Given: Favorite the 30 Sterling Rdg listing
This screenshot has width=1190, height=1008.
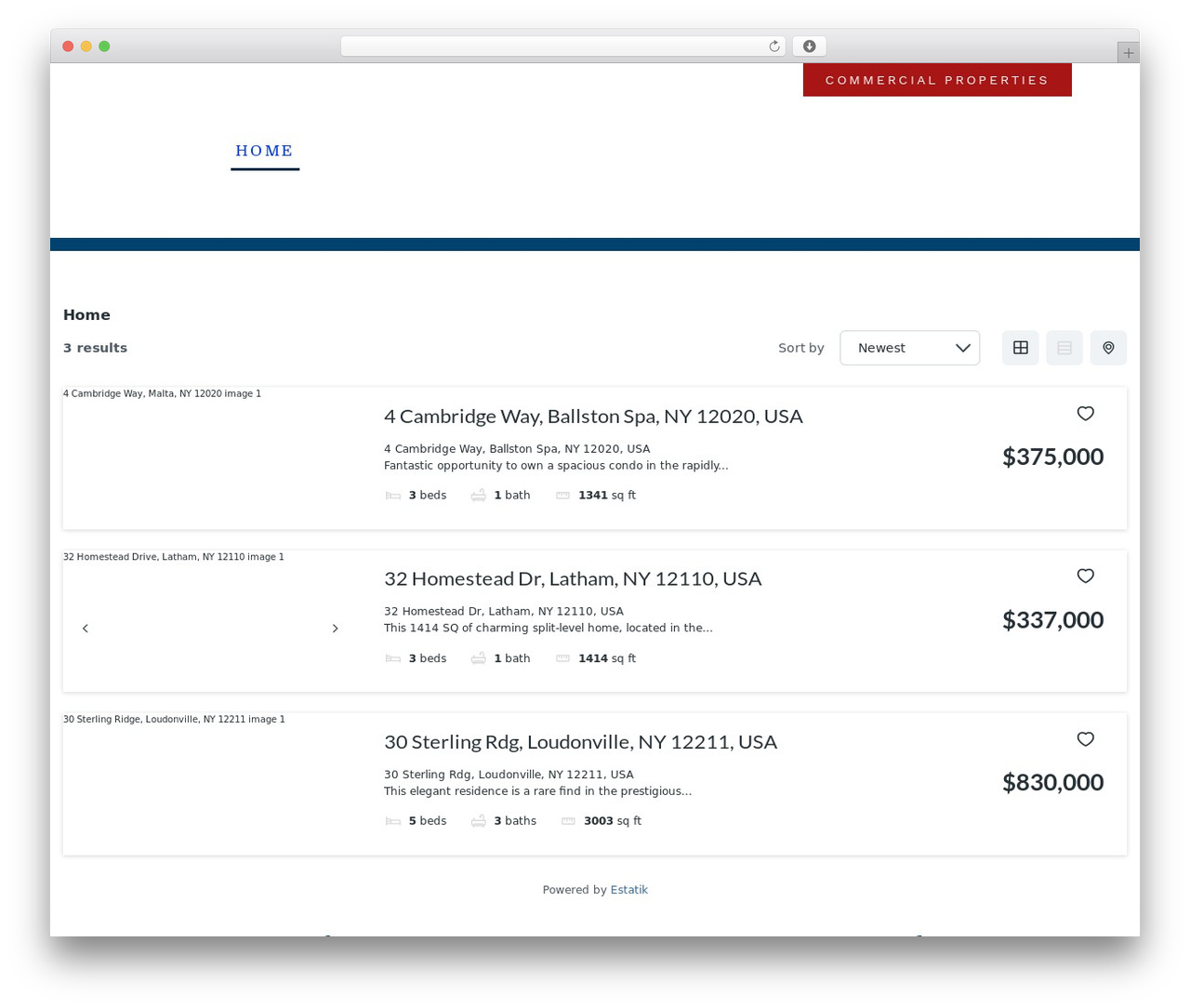Looking at the screenshot, I should [1085, 738].
